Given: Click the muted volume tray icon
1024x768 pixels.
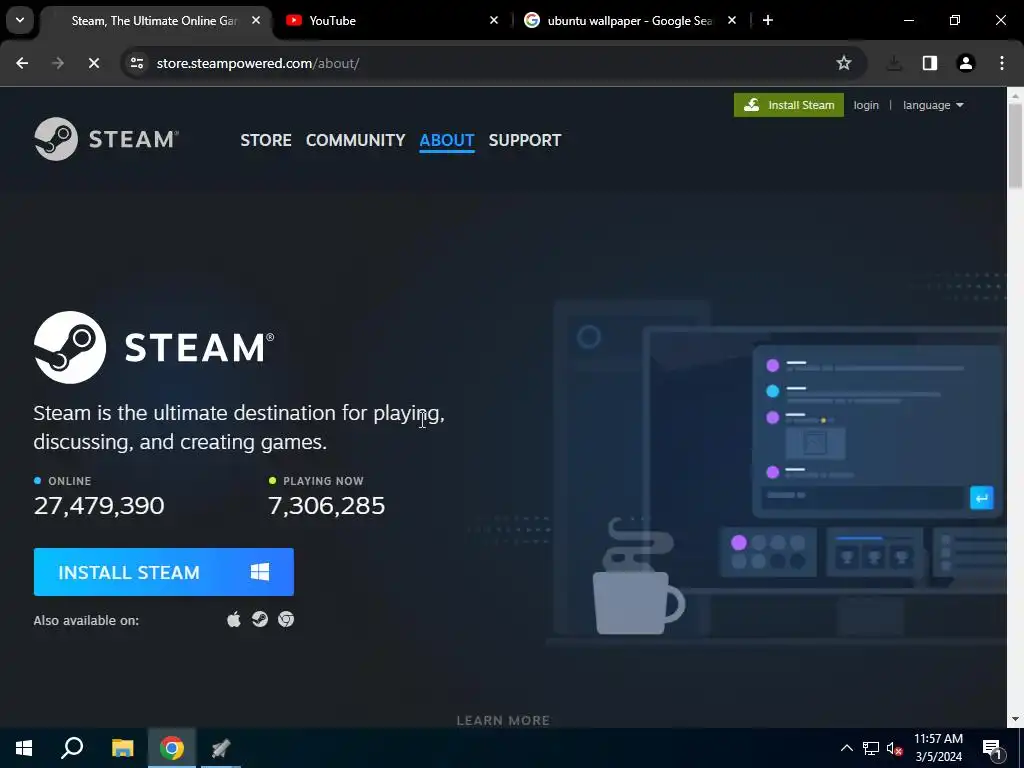Looking at the screenshot, I should point(895,748).
